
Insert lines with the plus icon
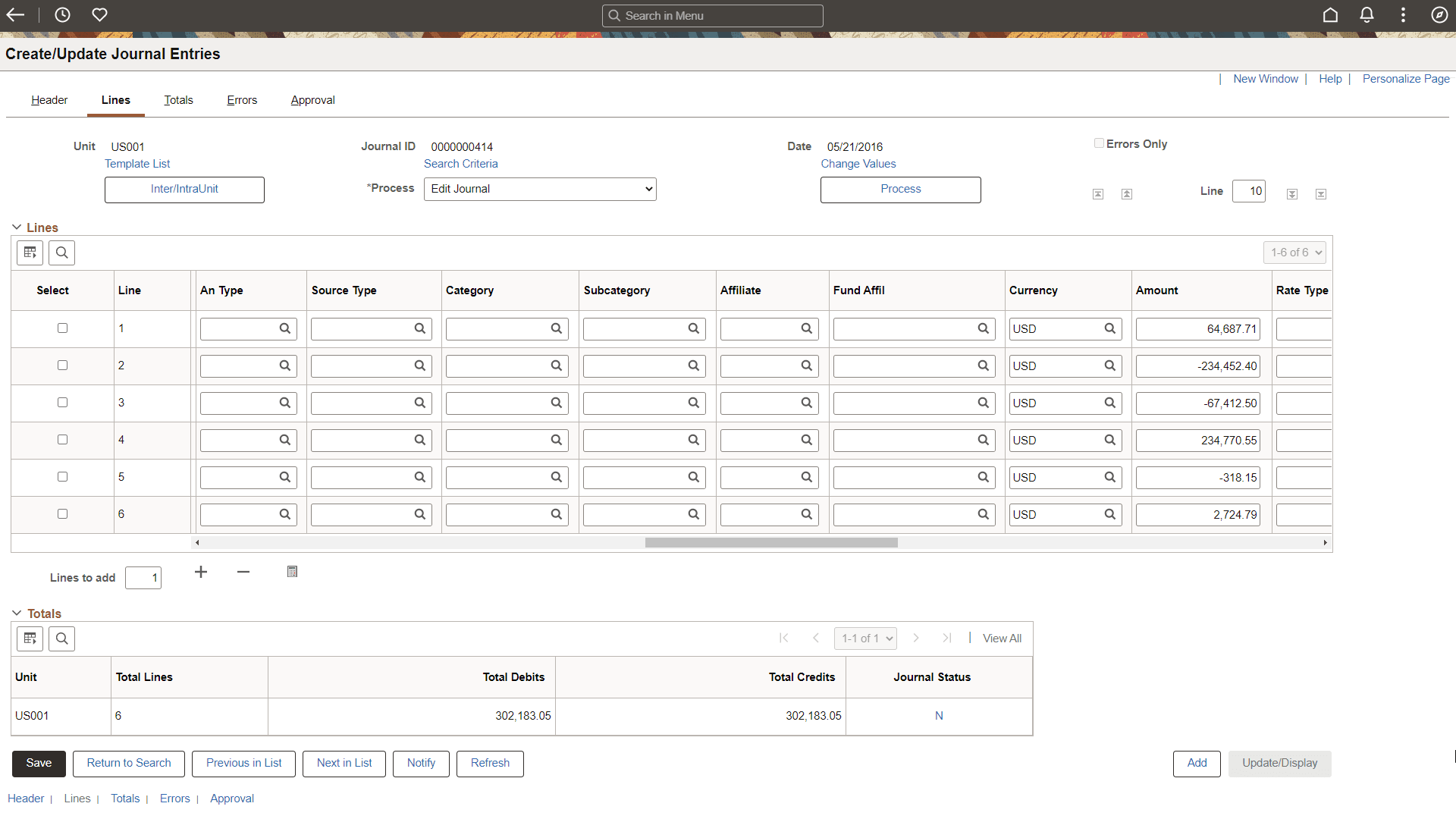(x=201, y=572)
